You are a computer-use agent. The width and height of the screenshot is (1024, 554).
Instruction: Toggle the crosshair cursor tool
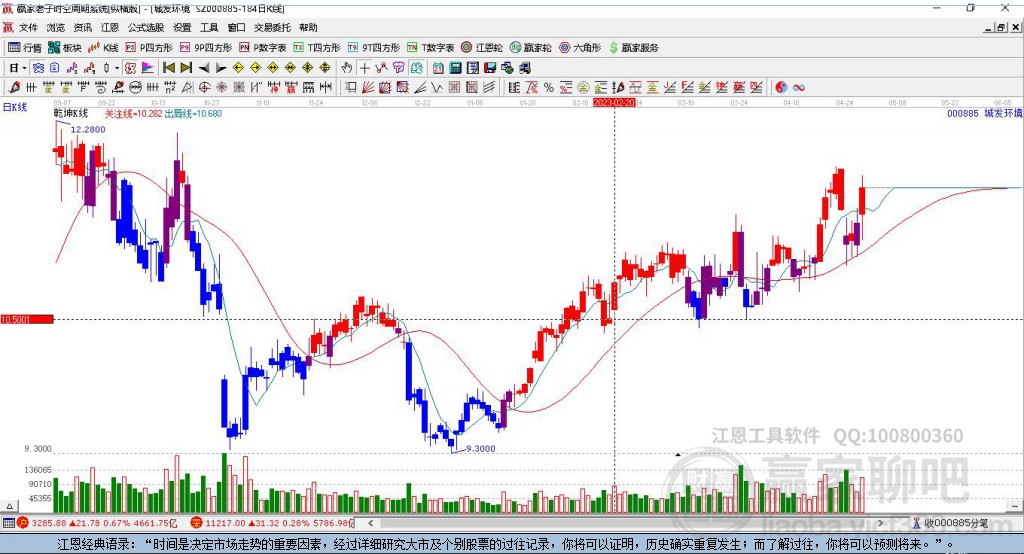(364, 68)
